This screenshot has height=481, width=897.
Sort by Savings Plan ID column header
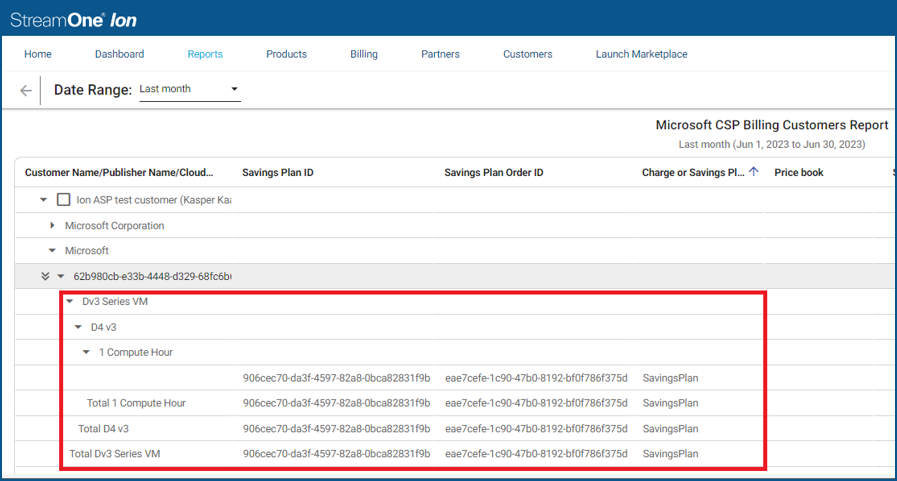277,173
